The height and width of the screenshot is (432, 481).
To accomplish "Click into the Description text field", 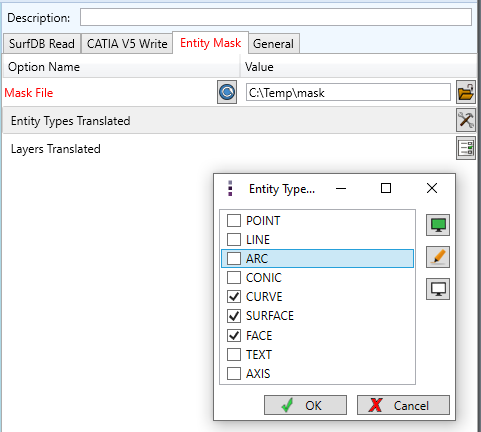I will [x=276, y=17].
